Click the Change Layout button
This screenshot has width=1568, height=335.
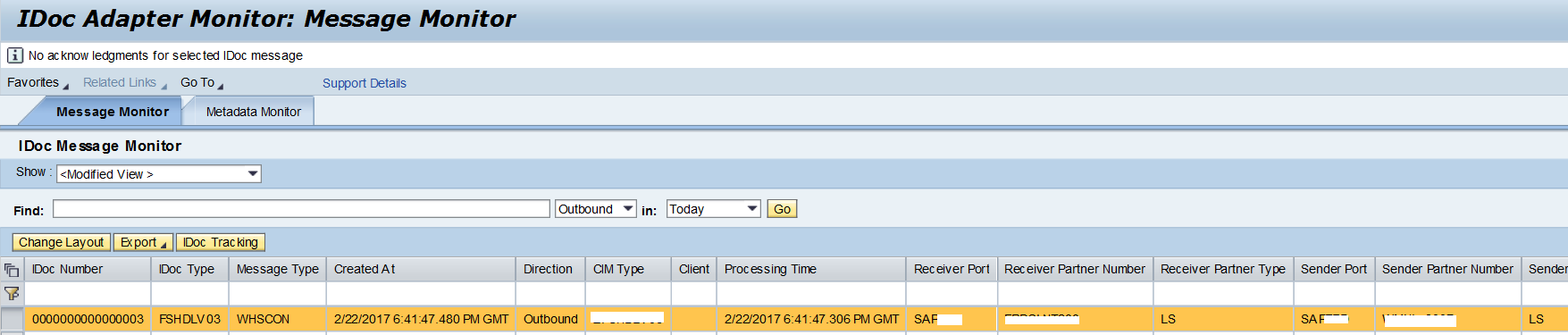[x=62, y=242]
